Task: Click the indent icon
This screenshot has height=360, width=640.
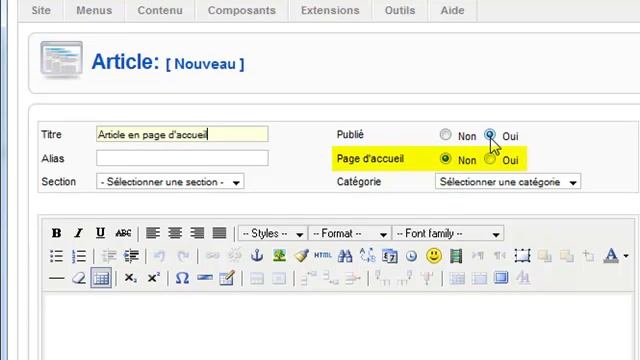Action: pyautogui.click(x=131, y=256)
